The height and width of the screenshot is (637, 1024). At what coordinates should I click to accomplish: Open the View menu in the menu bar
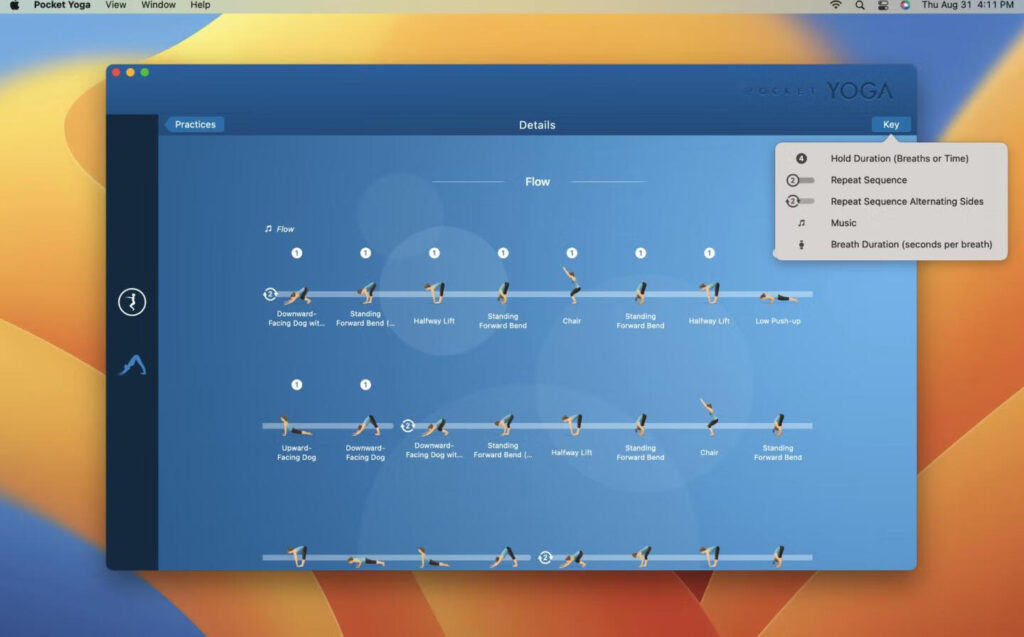115,5
